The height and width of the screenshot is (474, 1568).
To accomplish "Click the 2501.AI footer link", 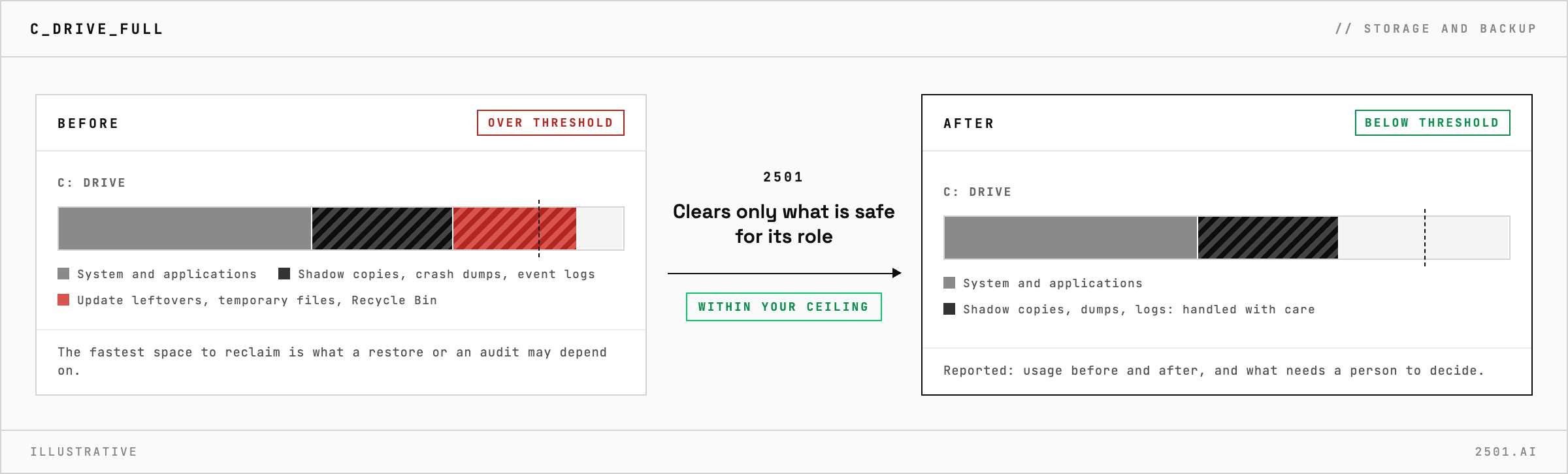I will [1506, 452].
